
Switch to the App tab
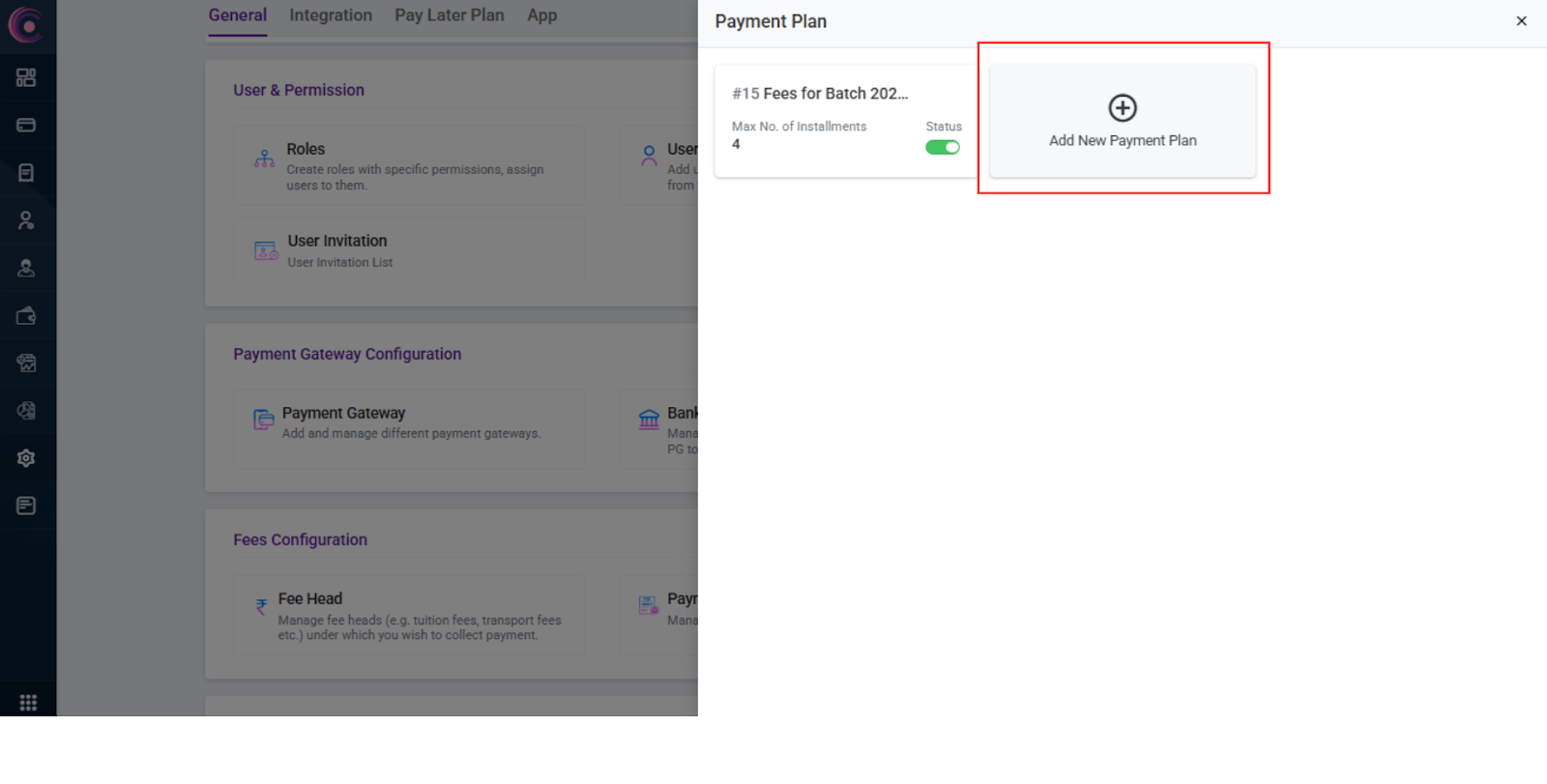pos(541,15)
